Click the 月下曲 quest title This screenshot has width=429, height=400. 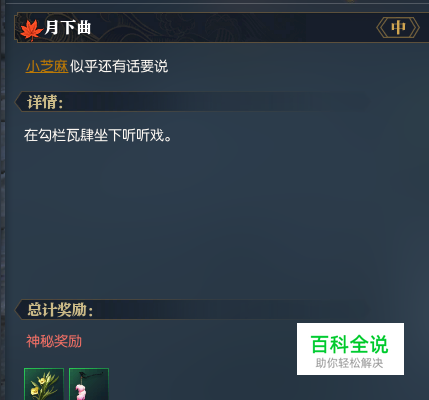[68, 27]
